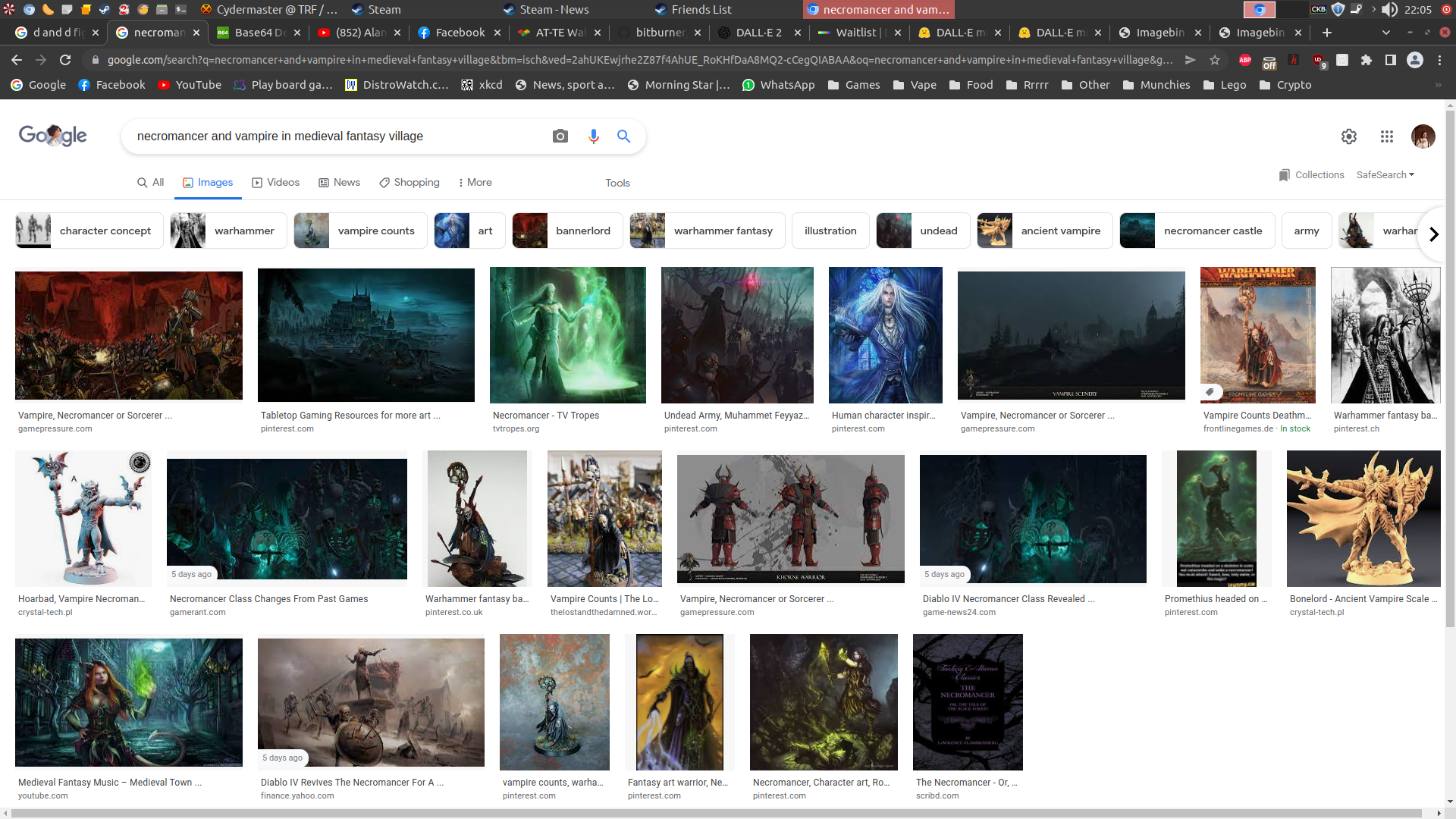
Task: Switch to the News results tab
Action: 339,183
